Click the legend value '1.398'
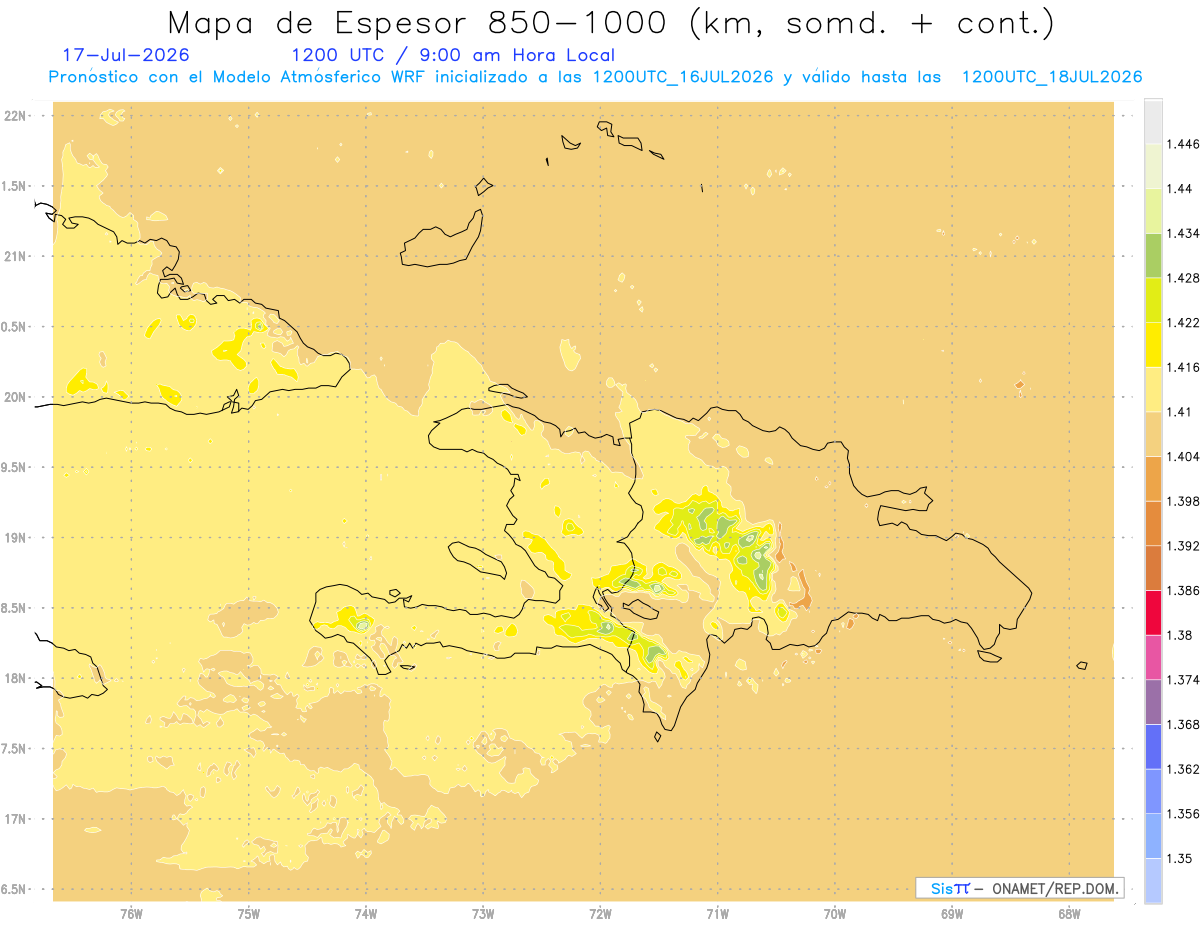 (x=1185, y=501)
